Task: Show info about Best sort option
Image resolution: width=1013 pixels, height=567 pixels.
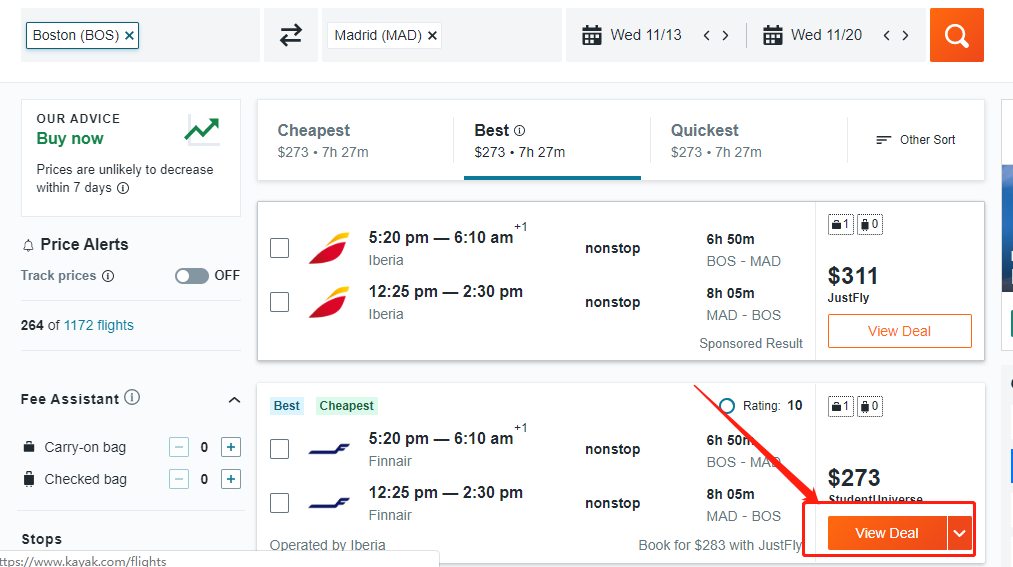Action: [519, 130]
